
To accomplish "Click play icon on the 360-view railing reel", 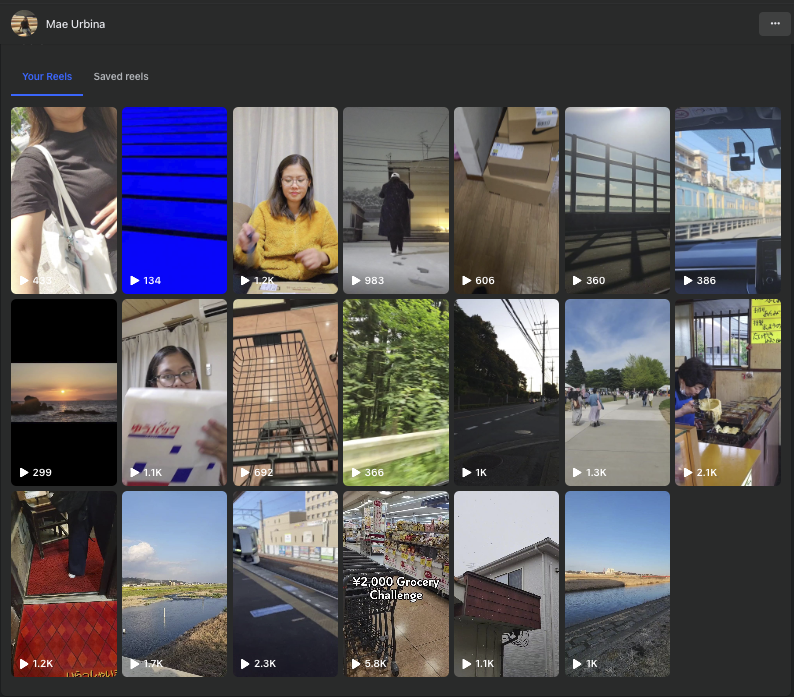I will coord(577,281).
